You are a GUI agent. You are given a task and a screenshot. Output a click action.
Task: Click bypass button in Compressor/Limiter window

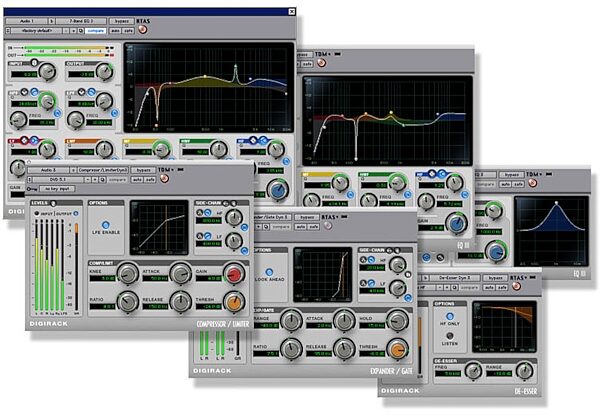point(143,170)
